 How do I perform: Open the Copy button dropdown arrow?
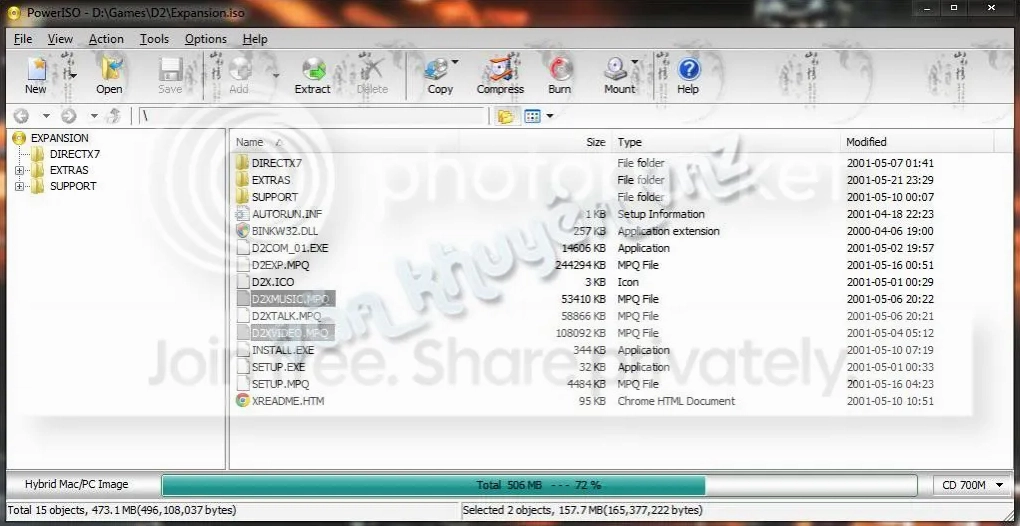(455, 62)
